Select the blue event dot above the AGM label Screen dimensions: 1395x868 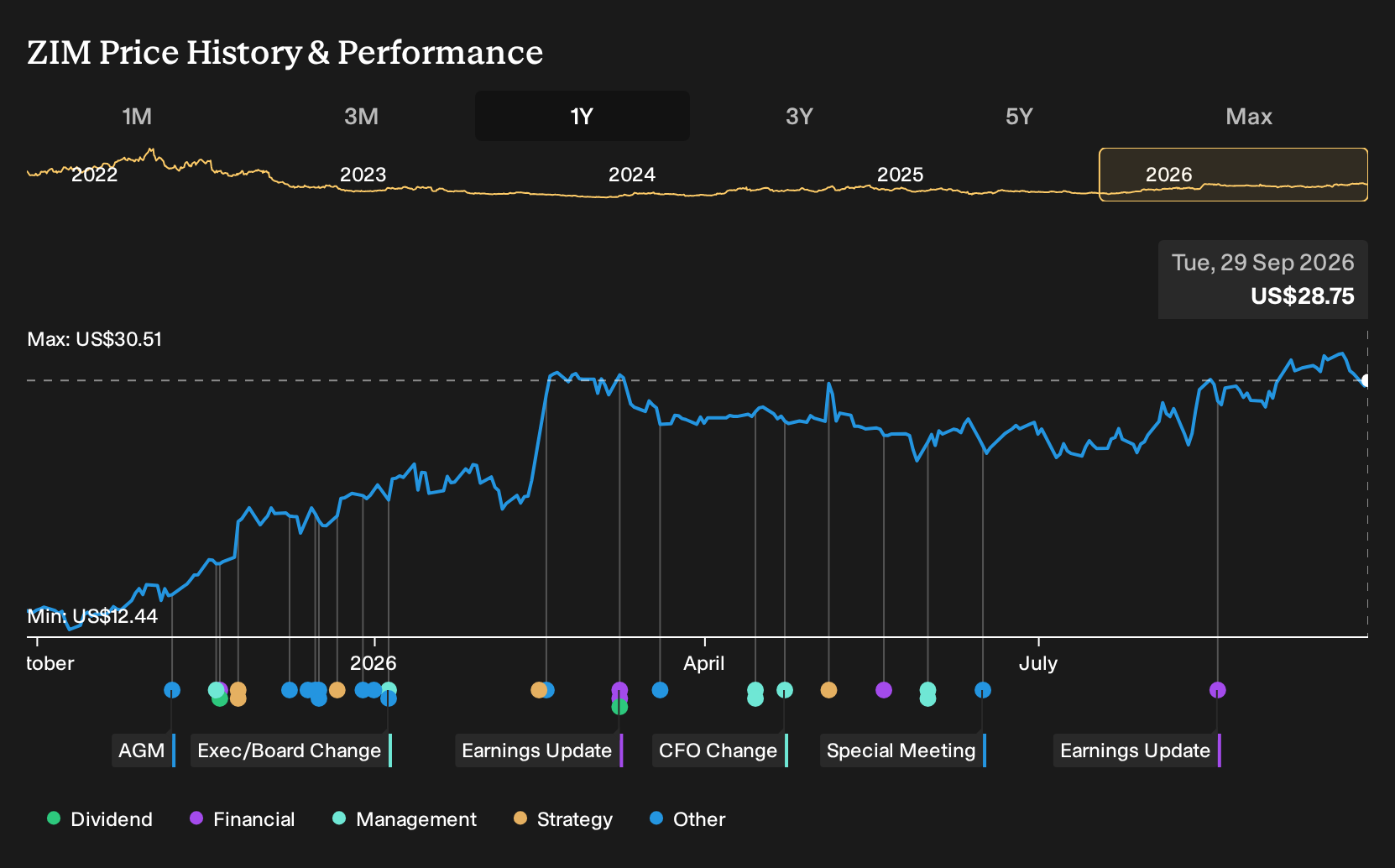tap(172, 690)
